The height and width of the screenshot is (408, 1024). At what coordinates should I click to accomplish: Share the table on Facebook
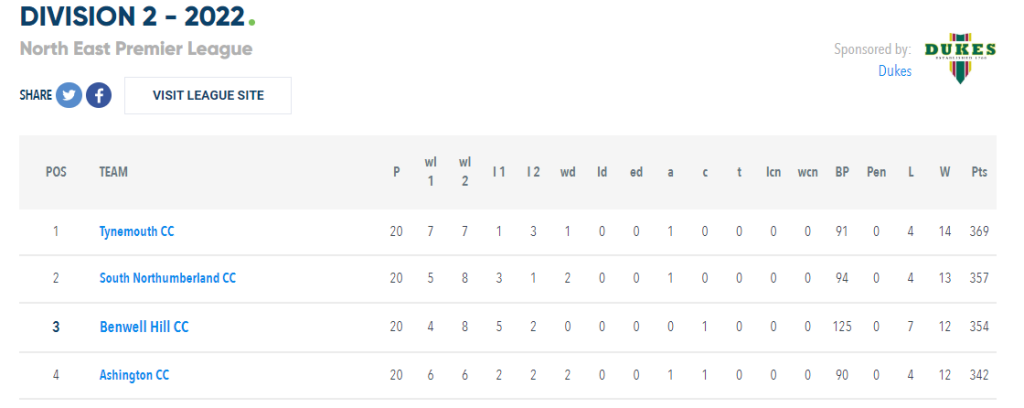tap(99, 95)
